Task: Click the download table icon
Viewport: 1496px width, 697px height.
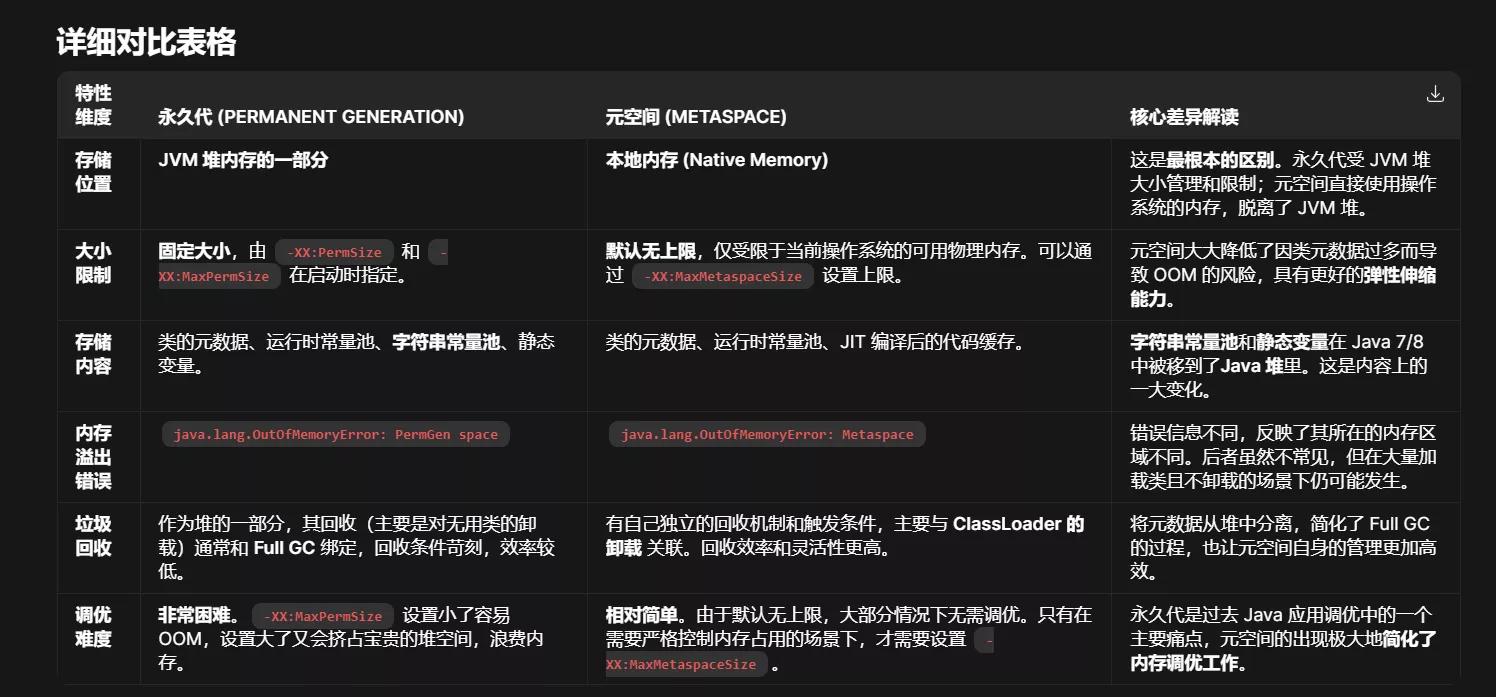Action: 1435,94
